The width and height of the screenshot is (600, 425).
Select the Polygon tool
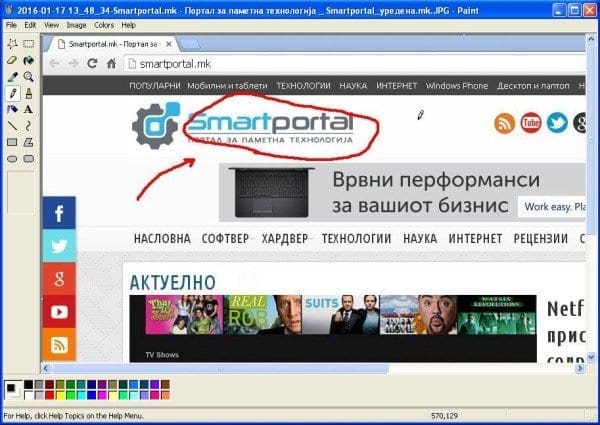click(29, 142)
